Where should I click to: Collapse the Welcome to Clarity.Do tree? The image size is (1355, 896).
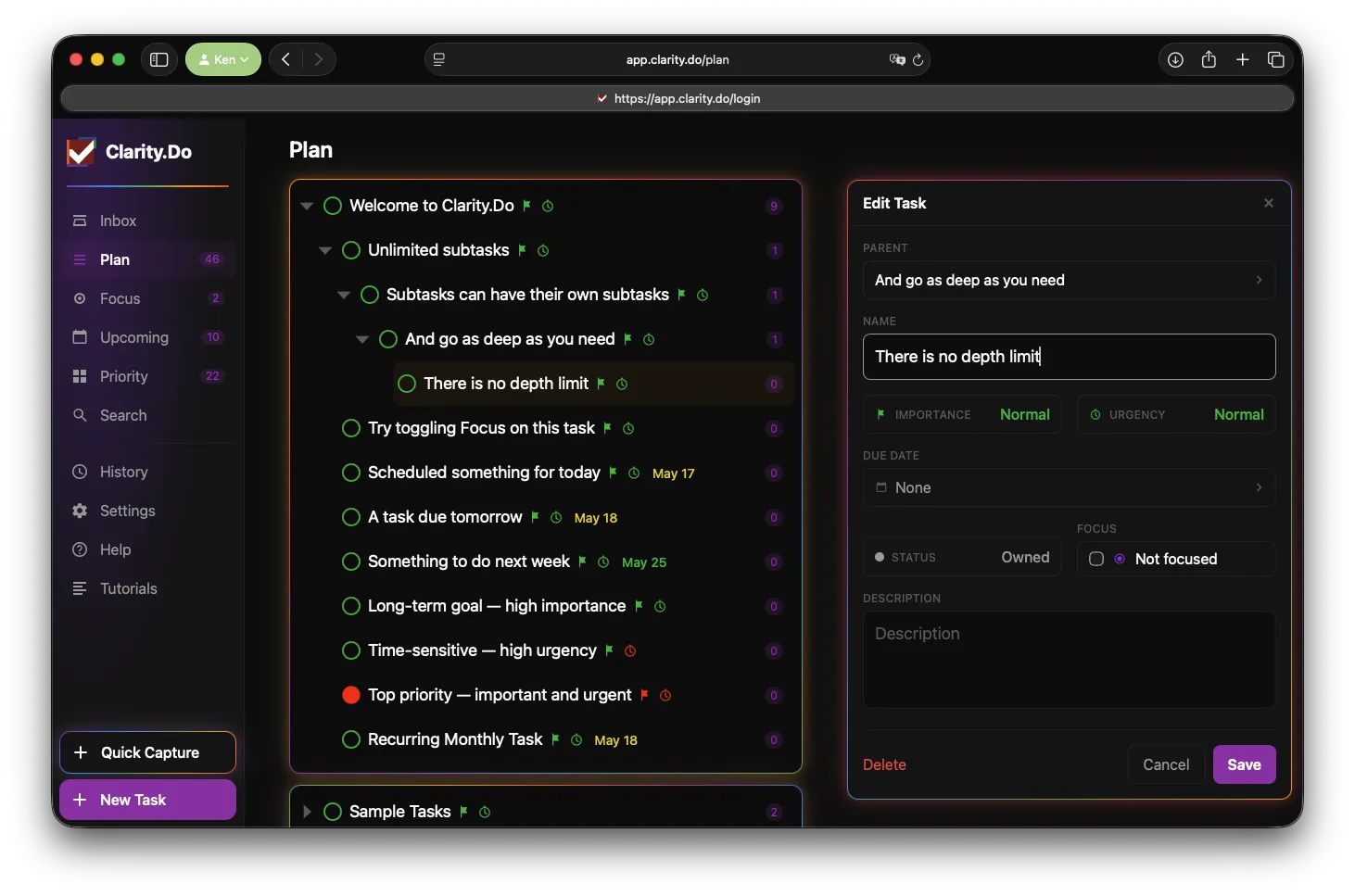click(307, 206)
